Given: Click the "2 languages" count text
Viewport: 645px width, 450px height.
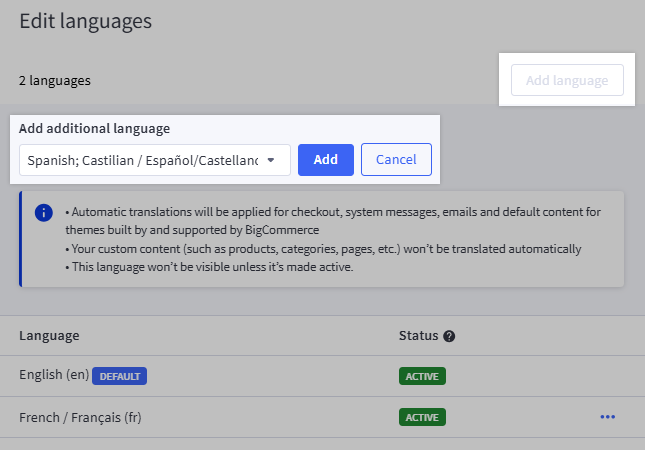Looking at the screenshot, I should tap(55, 81).
